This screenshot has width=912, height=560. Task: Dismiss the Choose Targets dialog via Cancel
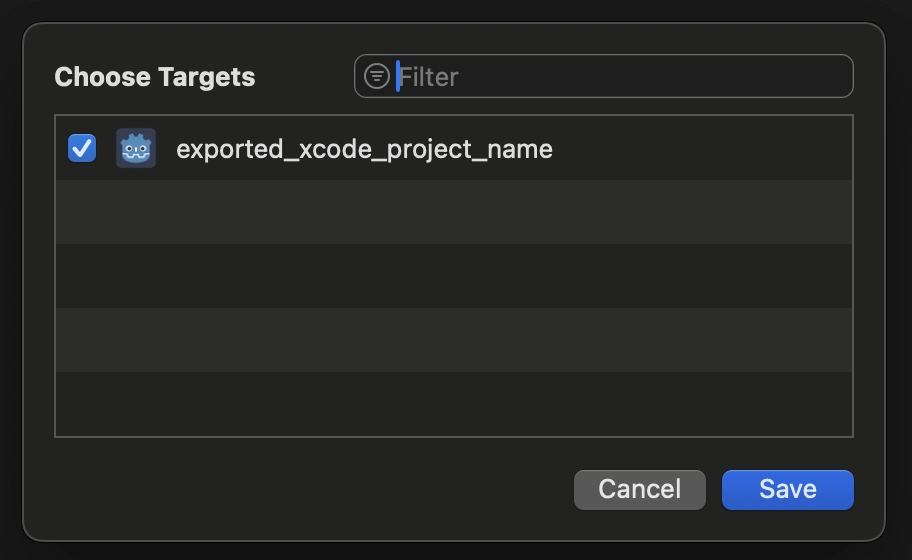[x=639, y=489]
